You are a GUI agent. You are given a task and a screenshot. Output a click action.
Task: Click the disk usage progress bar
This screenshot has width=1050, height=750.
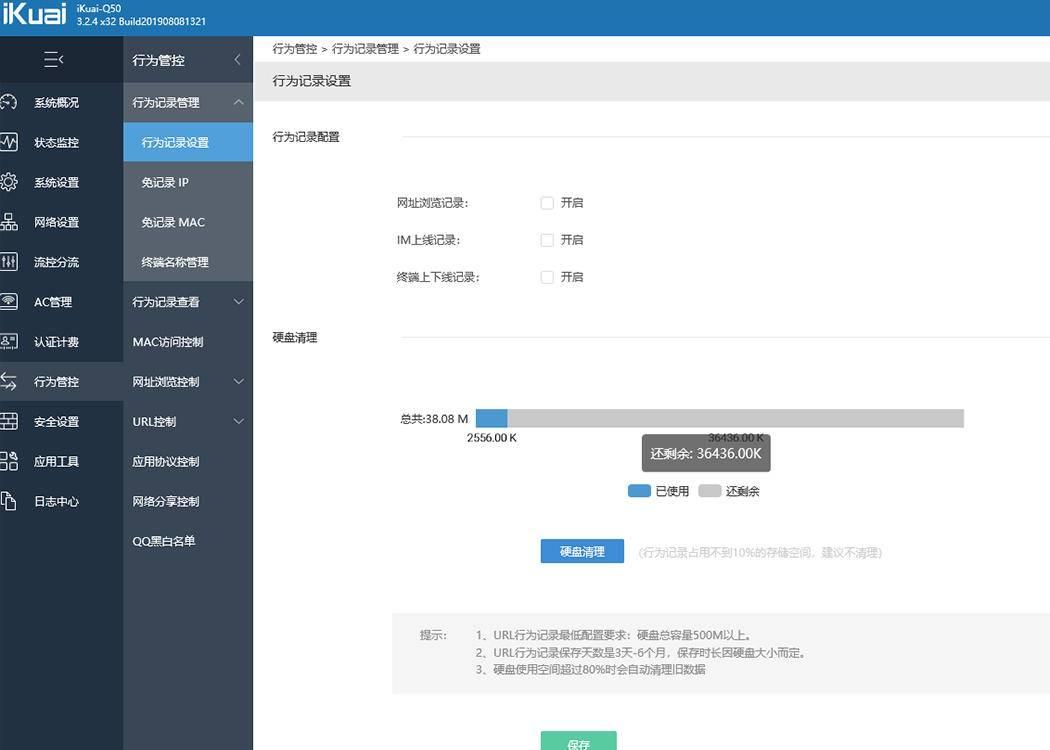pyautogui.click(x=720, y=417)
